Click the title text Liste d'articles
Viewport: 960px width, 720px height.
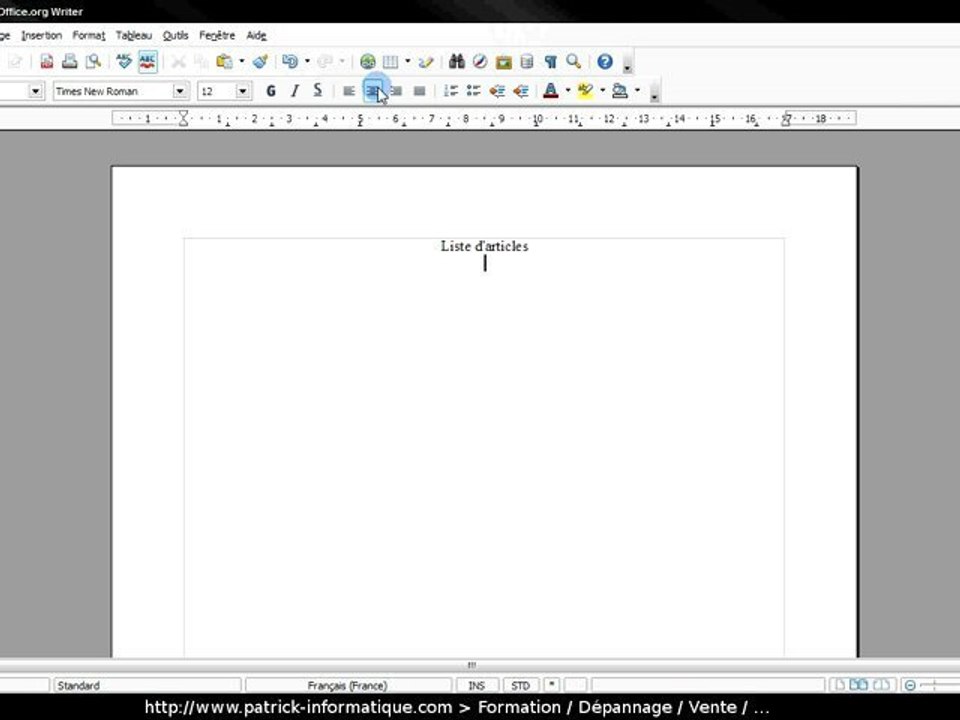click(484, 246)
